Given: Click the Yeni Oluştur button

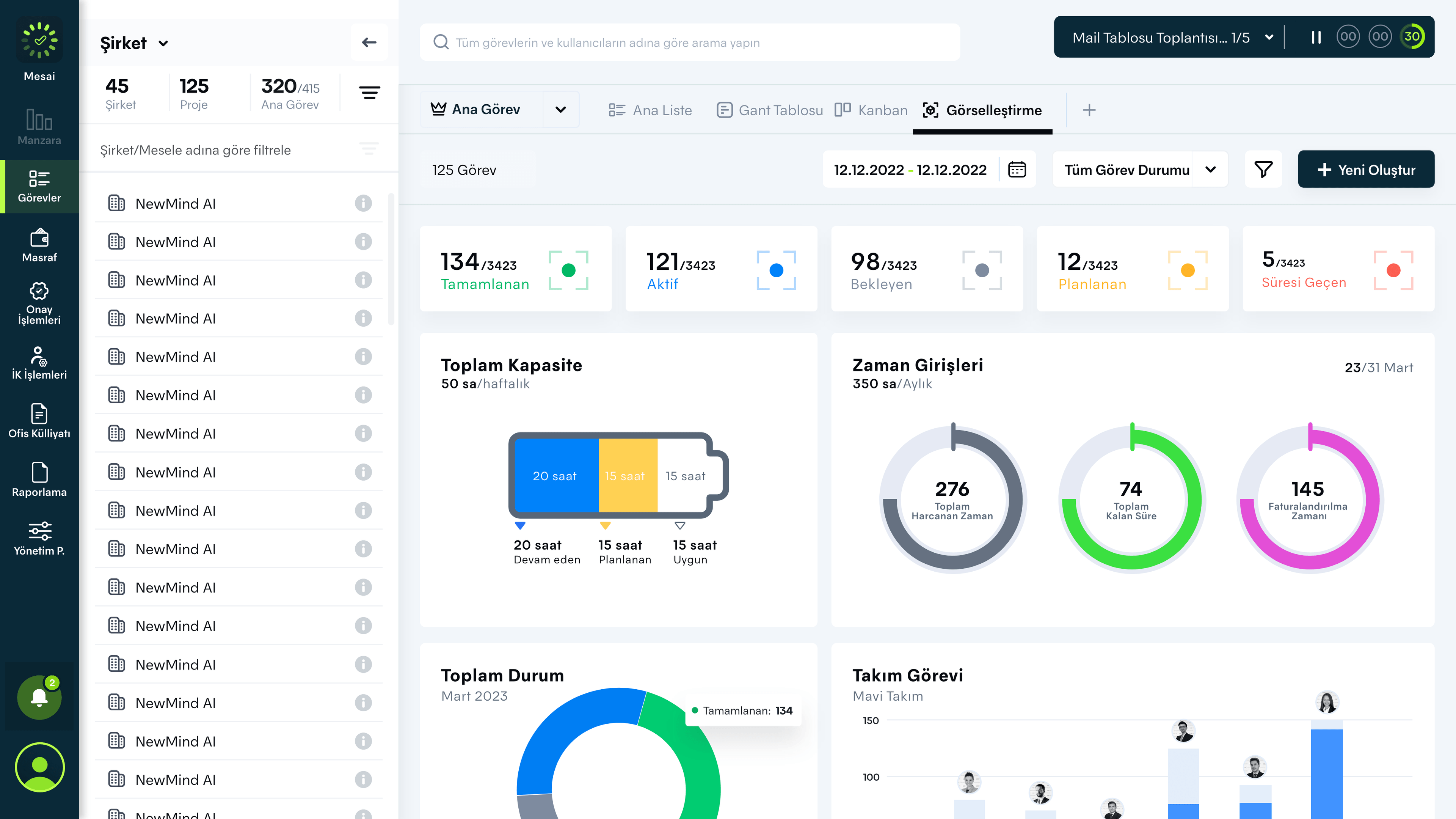Looking at the screenshot, I should [1365, 170].
